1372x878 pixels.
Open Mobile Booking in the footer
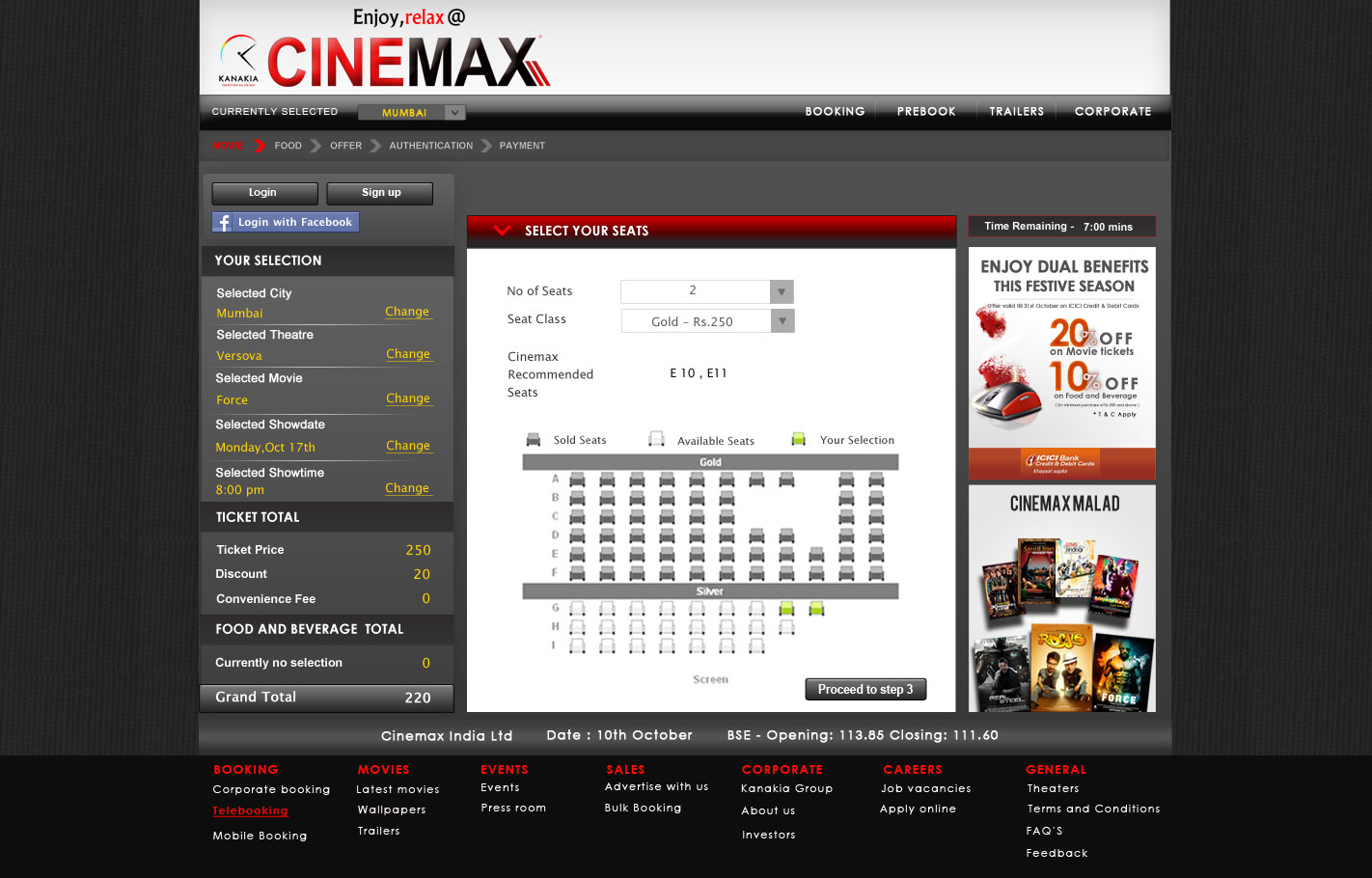(260, 836)
